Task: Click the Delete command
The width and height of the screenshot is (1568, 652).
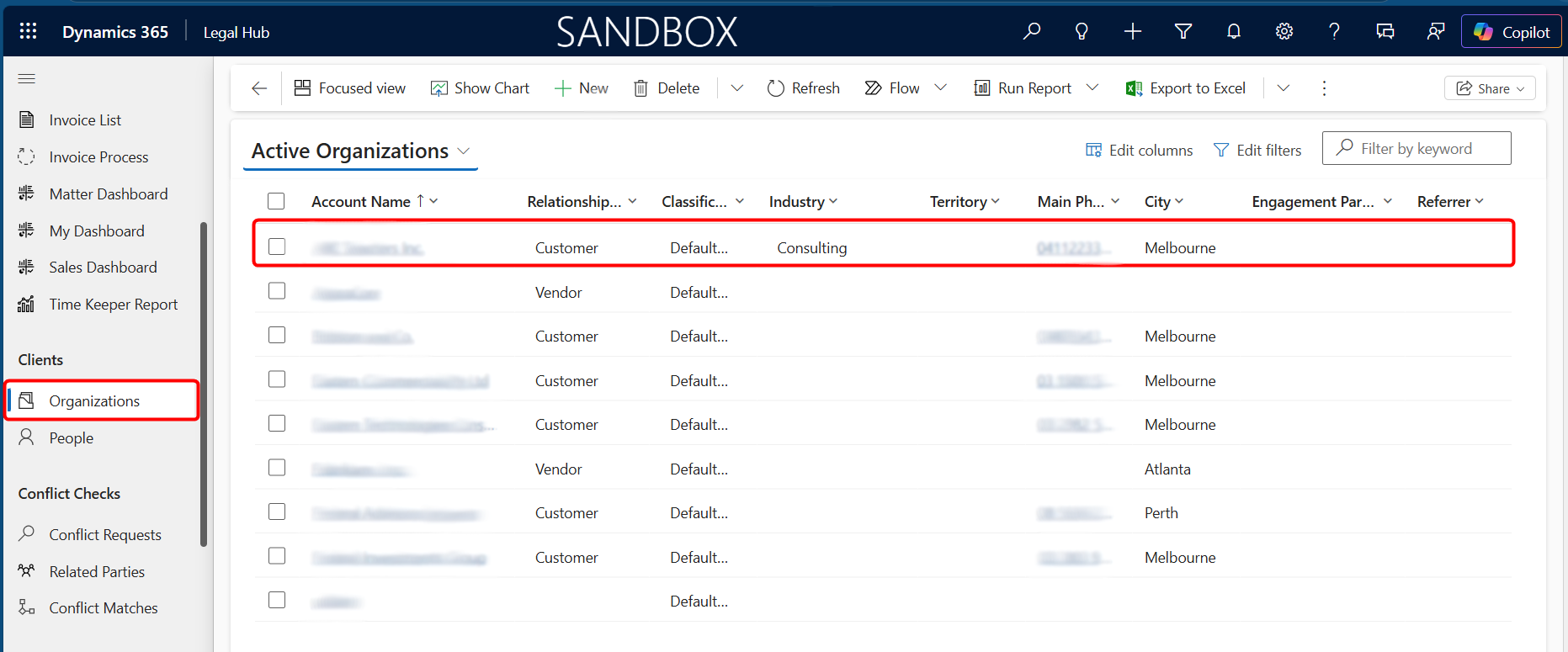Action: pyautogui.click(x=666, y=88)
